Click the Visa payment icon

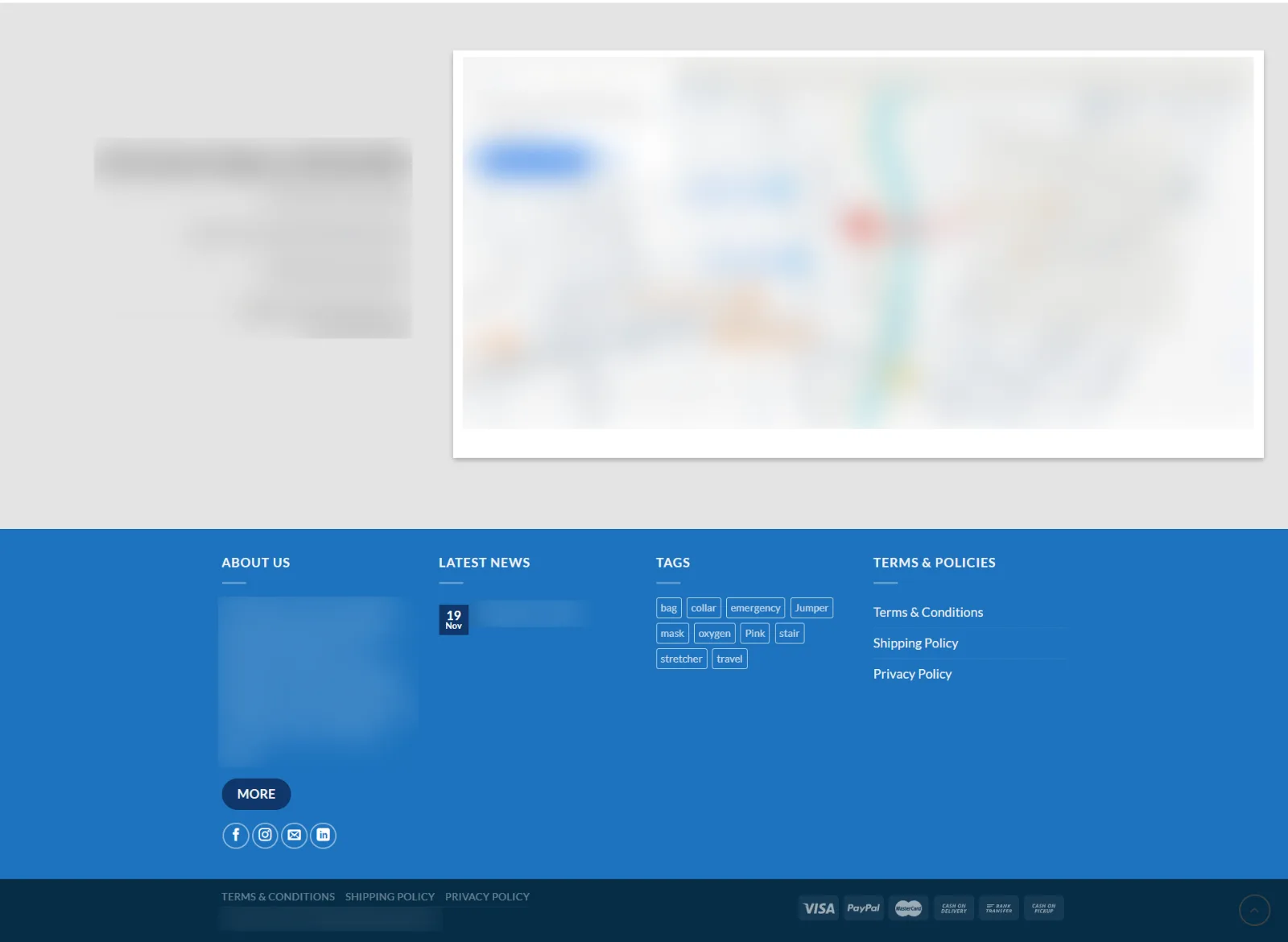(819, 908)
